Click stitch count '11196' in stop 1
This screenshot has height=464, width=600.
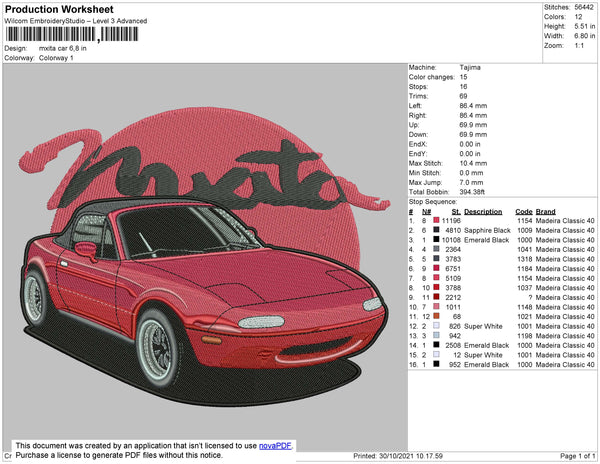tap(452, 221)
